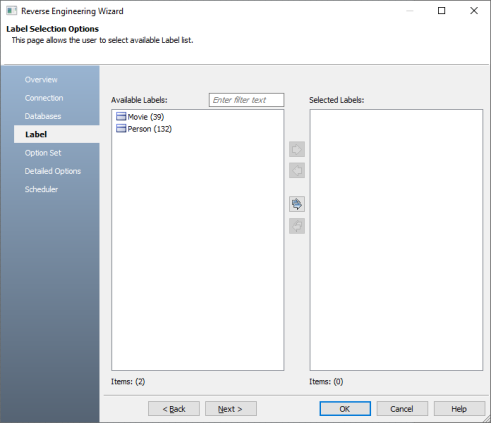Click the Movie label table icon
Image resolution: width=491 pixels, height=423 pixels.
pyautogui.click(x=121, y=116)
